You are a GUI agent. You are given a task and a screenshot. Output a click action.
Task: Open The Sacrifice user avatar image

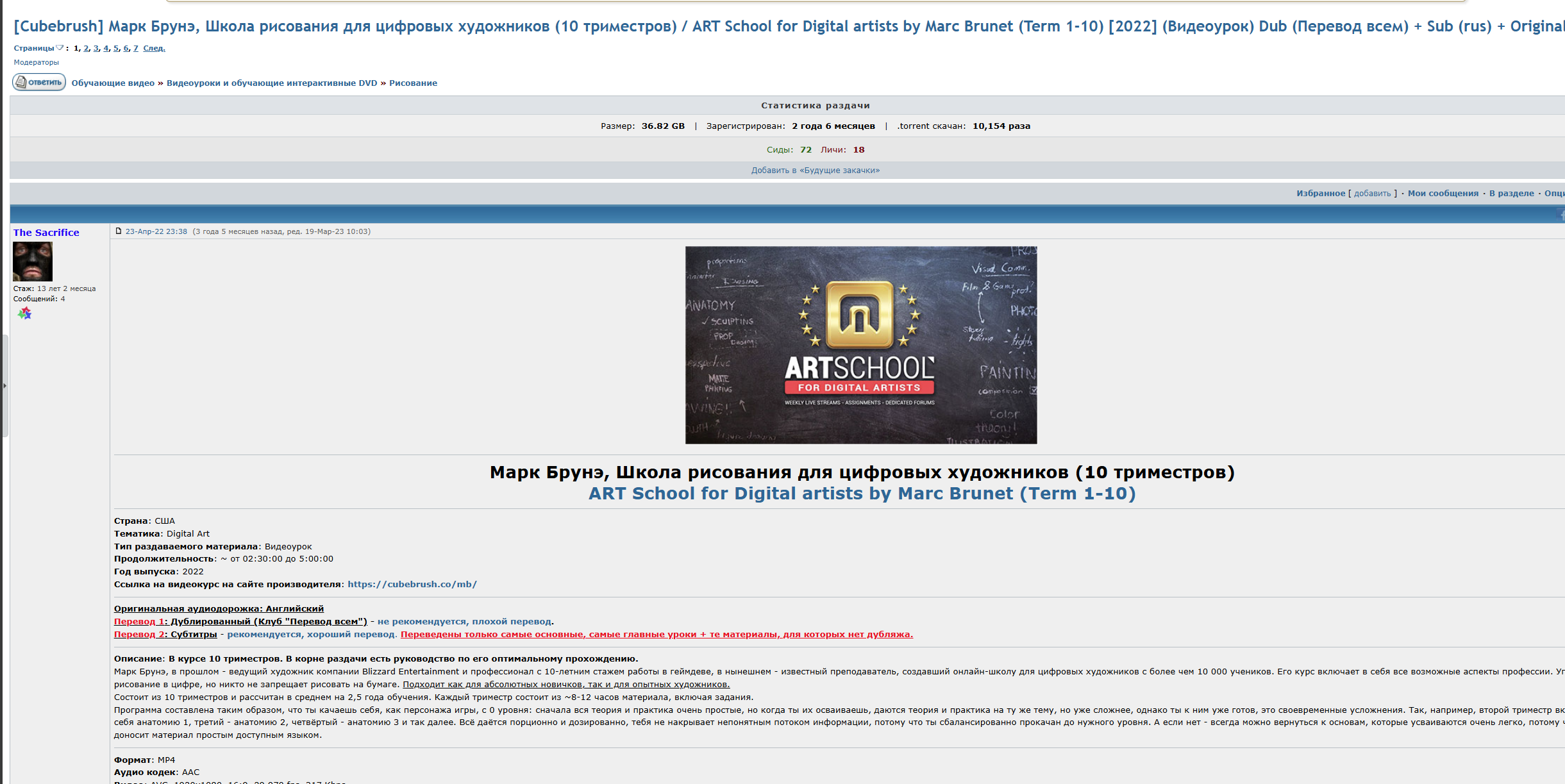[33, 262]
